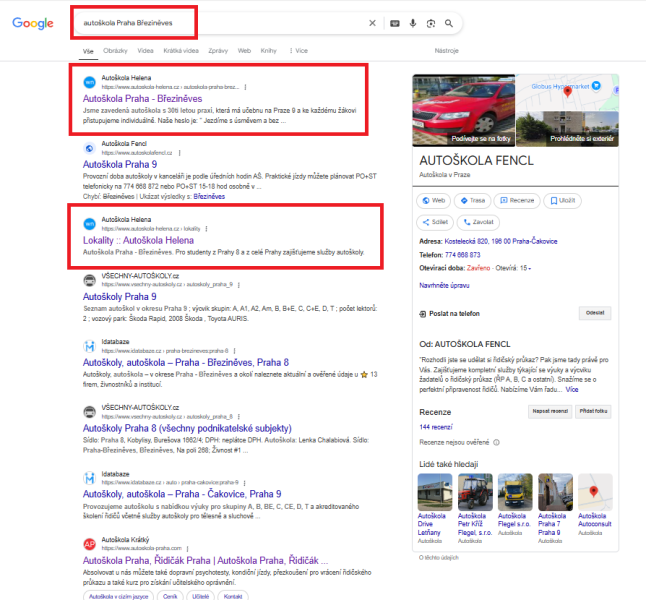
Task: Open more options for Autoškola Fencl result
Action: [x=180, y=153]
